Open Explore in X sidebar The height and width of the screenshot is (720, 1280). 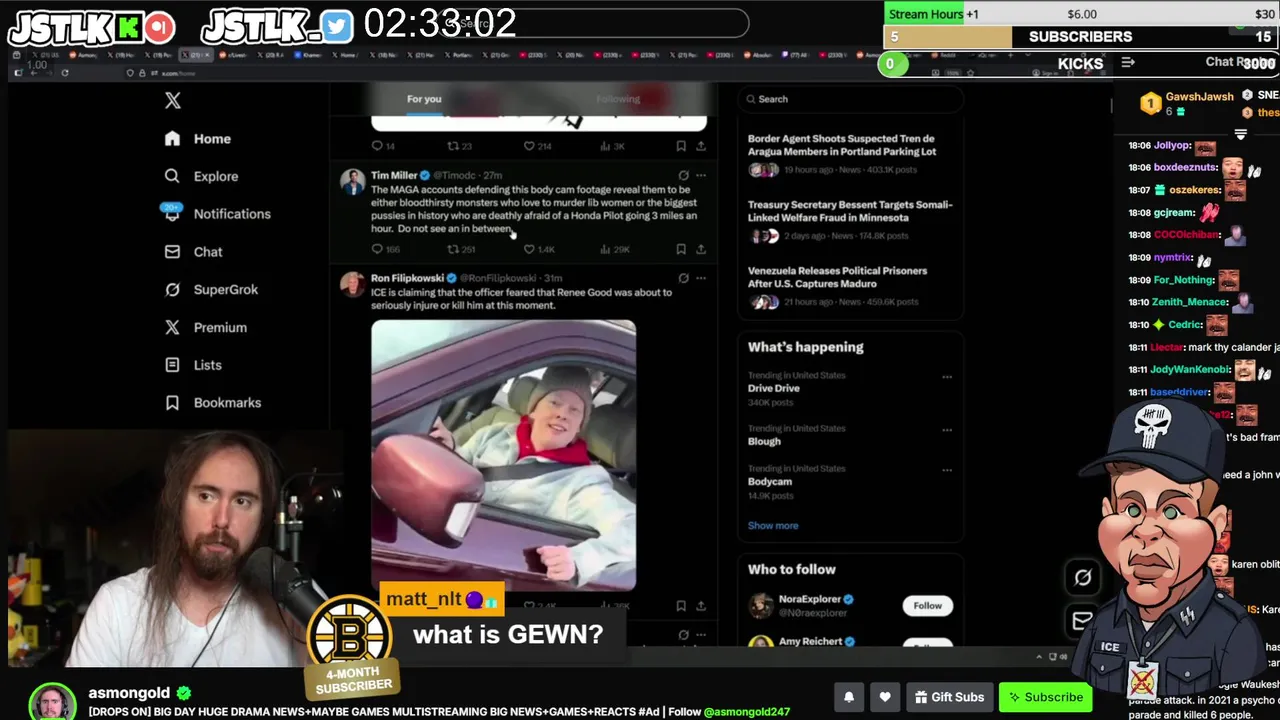click(x=201, y=176)
